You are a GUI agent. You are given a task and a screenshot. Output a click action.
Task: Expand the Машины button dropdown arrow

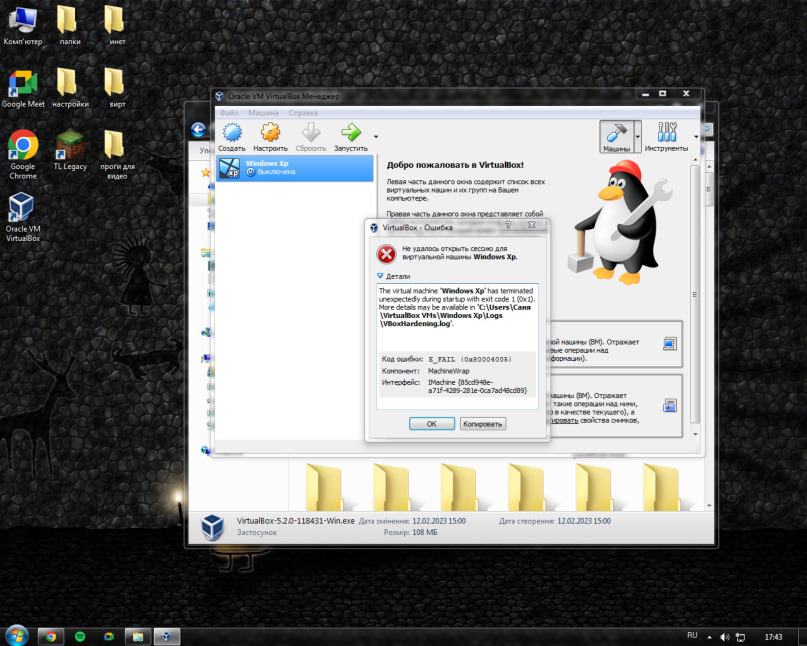(638, 136)
